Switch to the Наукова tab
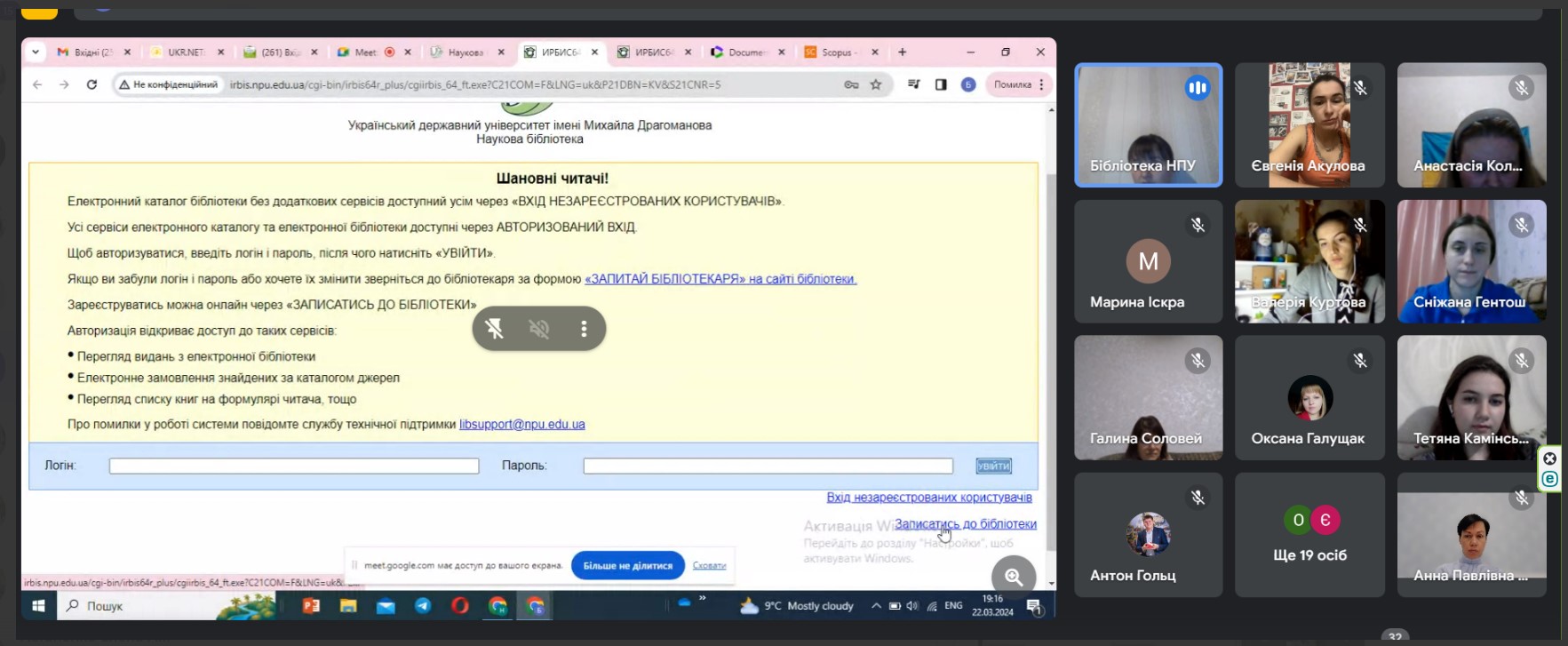1568x646 pixels. pyautogui.click(x=466, y=52)
